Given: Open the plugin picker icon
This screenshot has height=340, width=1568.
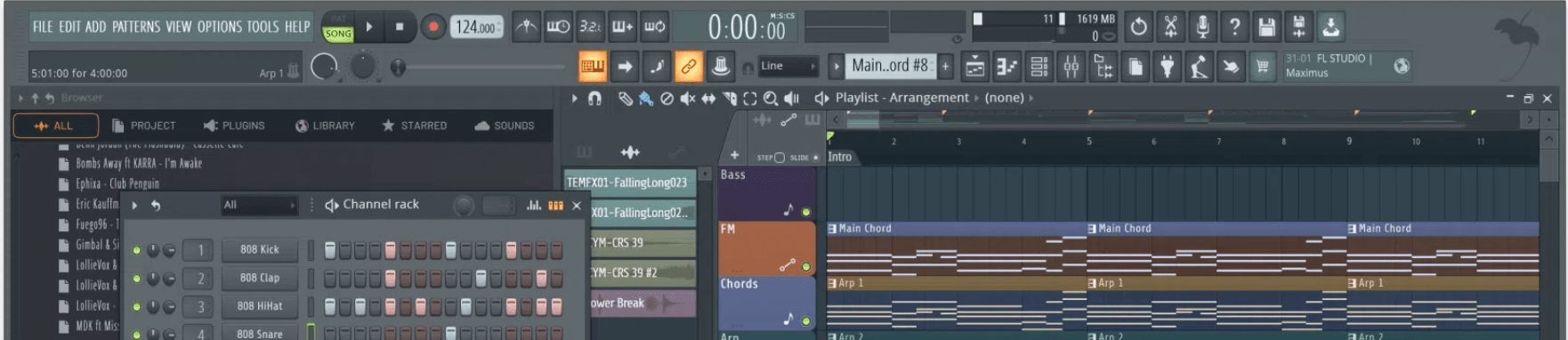Looking at the screenshot, I should [x=1168, y=66].
